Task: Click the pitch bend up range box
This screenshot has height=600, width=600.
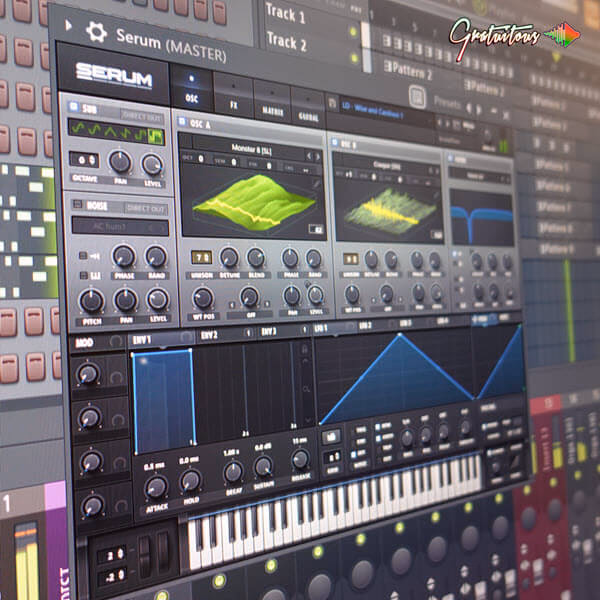Action: pyautogui.click(x=111, y=554)
